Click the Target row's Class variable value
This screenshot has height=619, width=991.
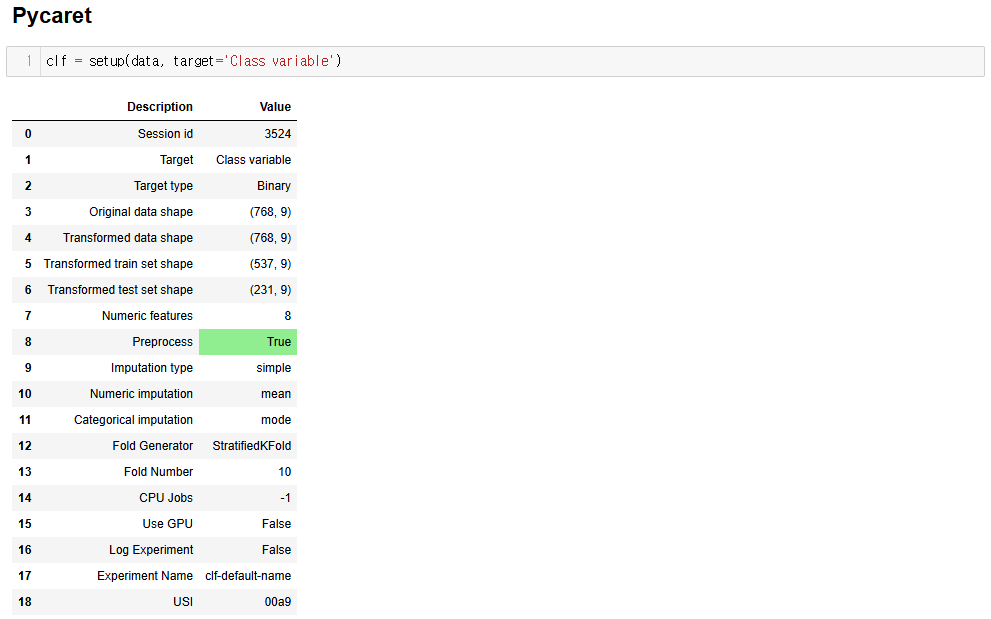pos(253,160)
